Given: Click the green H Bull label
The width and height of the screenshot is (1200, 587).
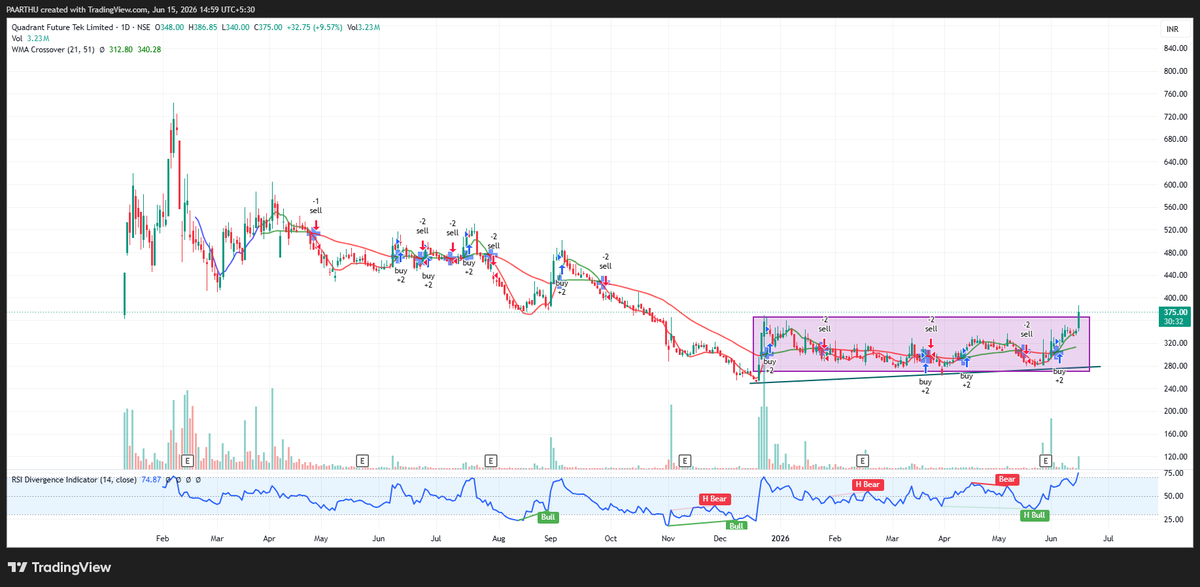Looking at the screenshot, I should (x=1035, y=515).
